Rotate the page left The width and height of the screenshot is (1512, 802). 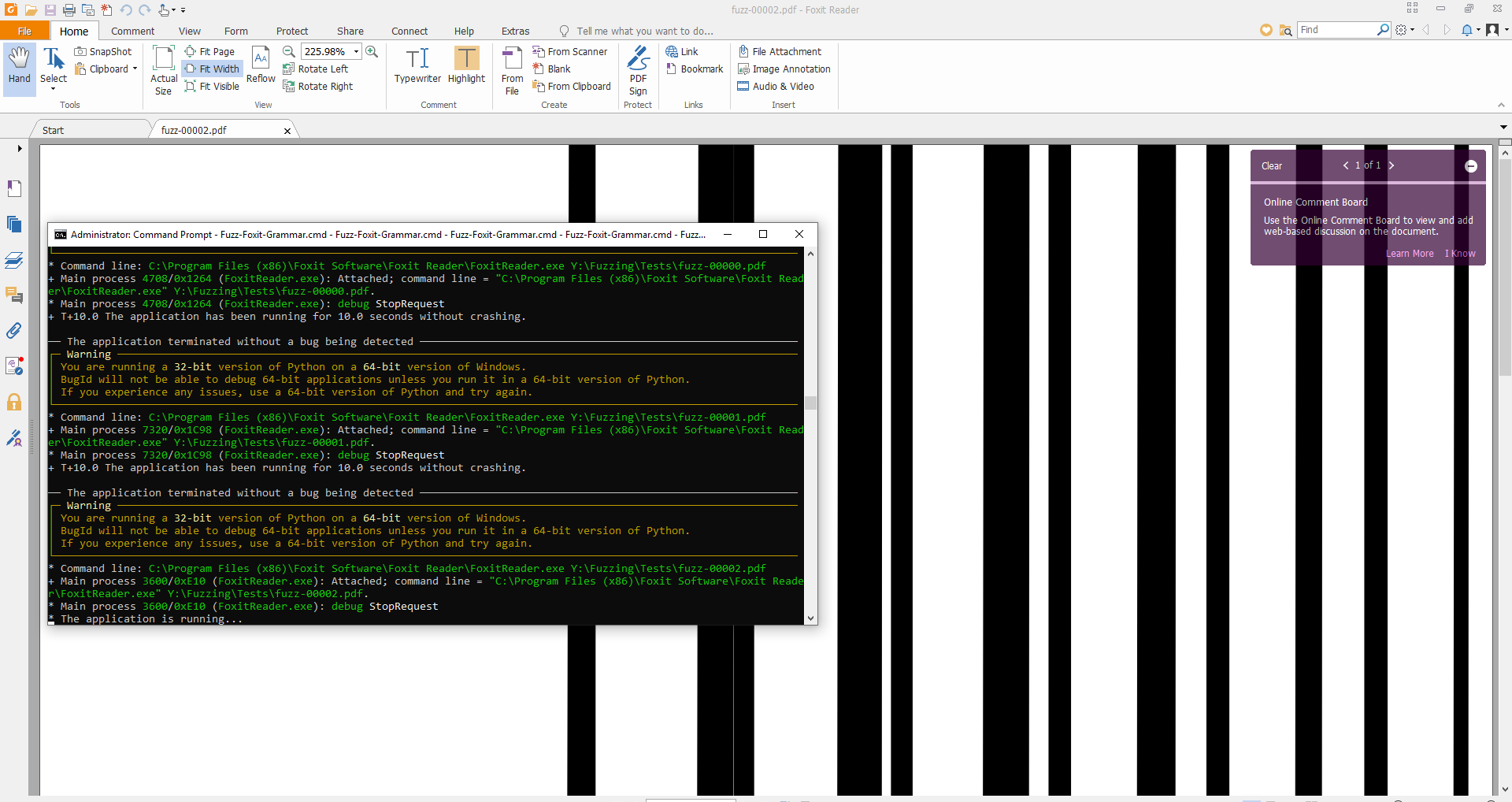(x=316, y=69)
